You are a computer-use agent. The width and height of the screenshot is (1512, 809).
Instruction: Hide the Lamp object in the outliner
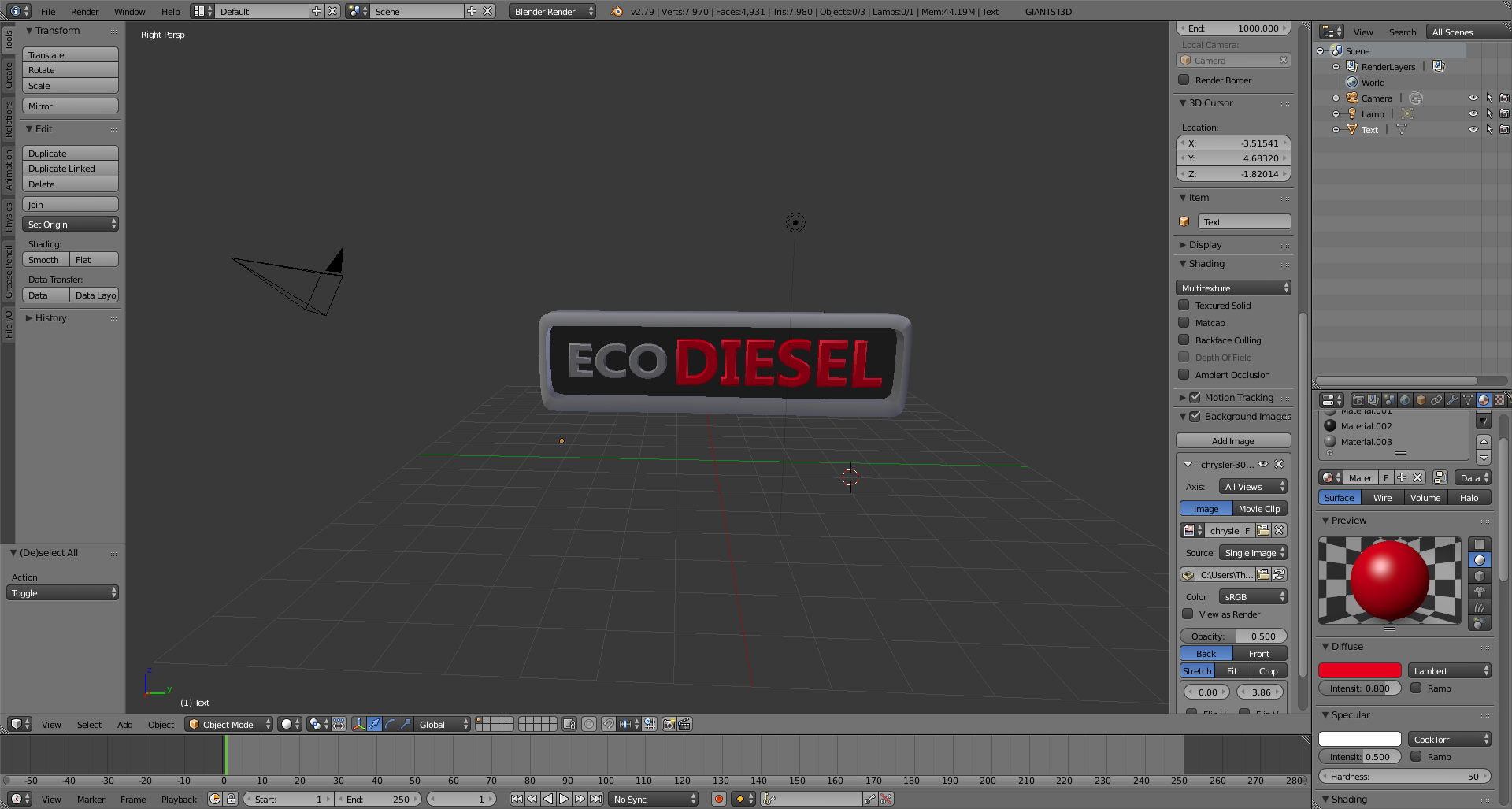(x=1473, y=114)
